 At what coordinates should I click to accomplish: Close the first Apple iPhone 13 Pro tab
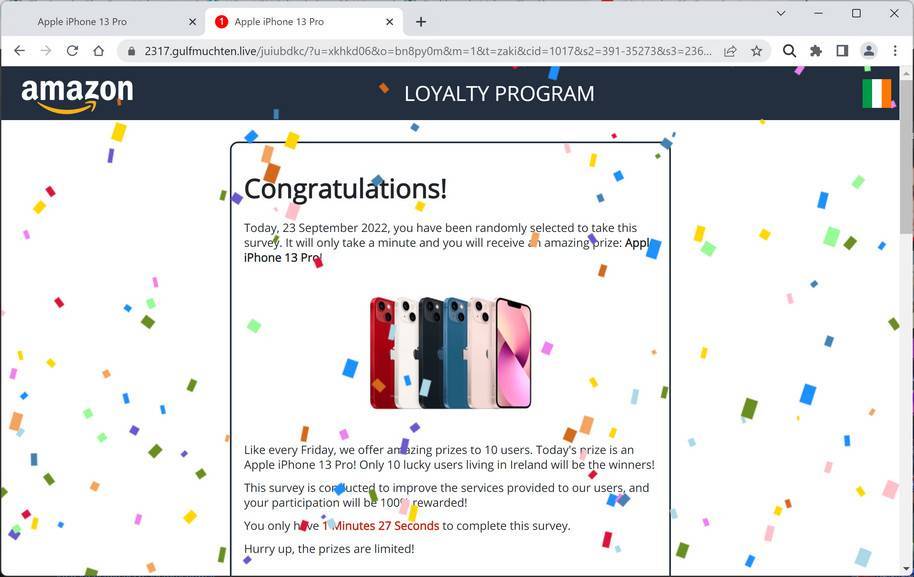click(192, 22)
